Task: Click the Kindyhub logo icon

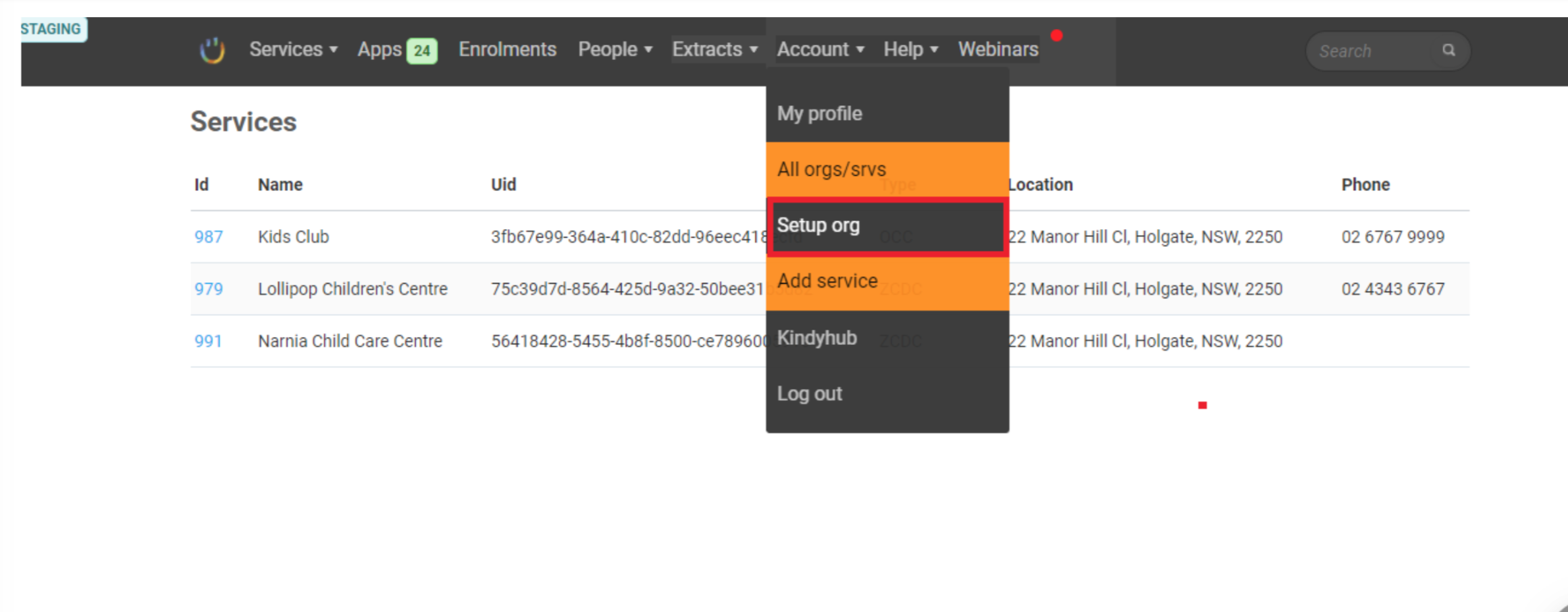Action: click(212, 50)
